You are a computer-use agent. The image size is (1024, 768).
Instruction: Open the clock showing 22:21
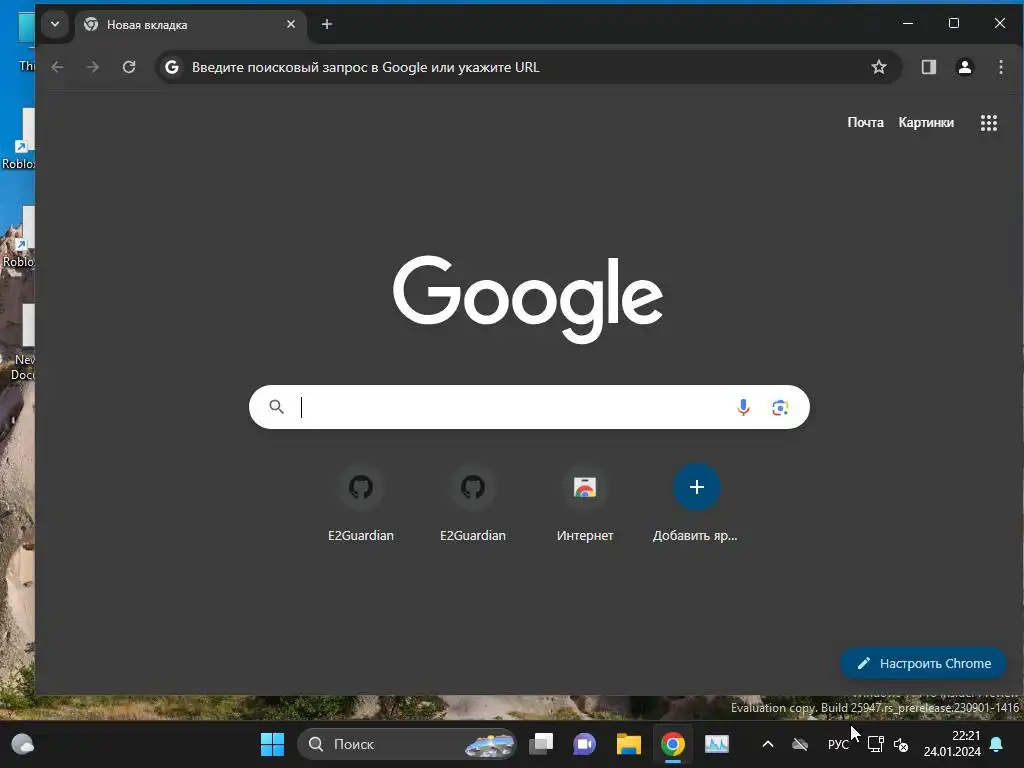click(x=952, y=744)
